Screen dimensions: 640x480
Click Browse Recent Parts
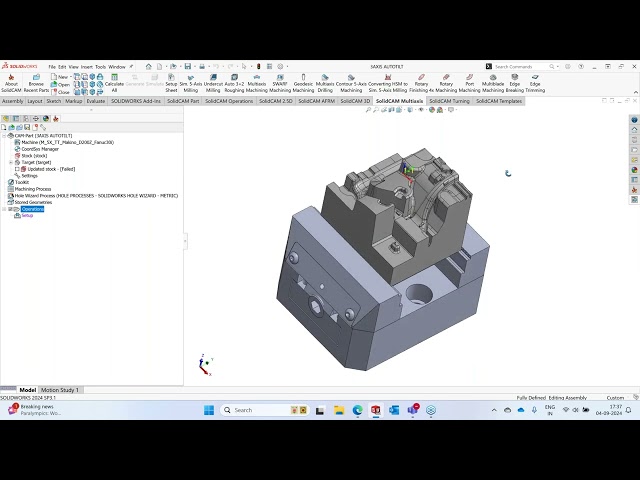(36, 83)
